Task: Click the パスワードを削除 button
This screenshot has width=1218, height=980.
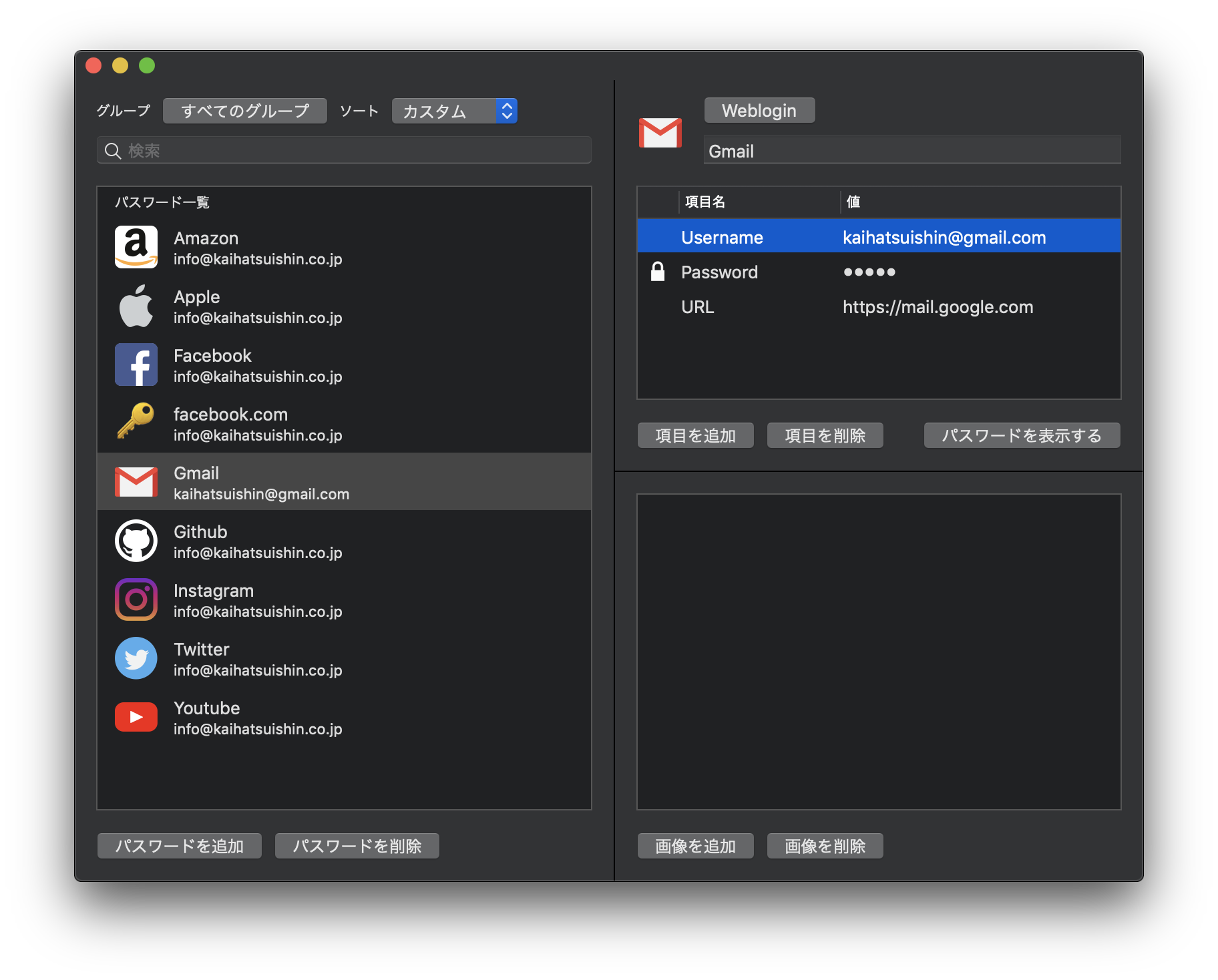Action: coord(357,846)
